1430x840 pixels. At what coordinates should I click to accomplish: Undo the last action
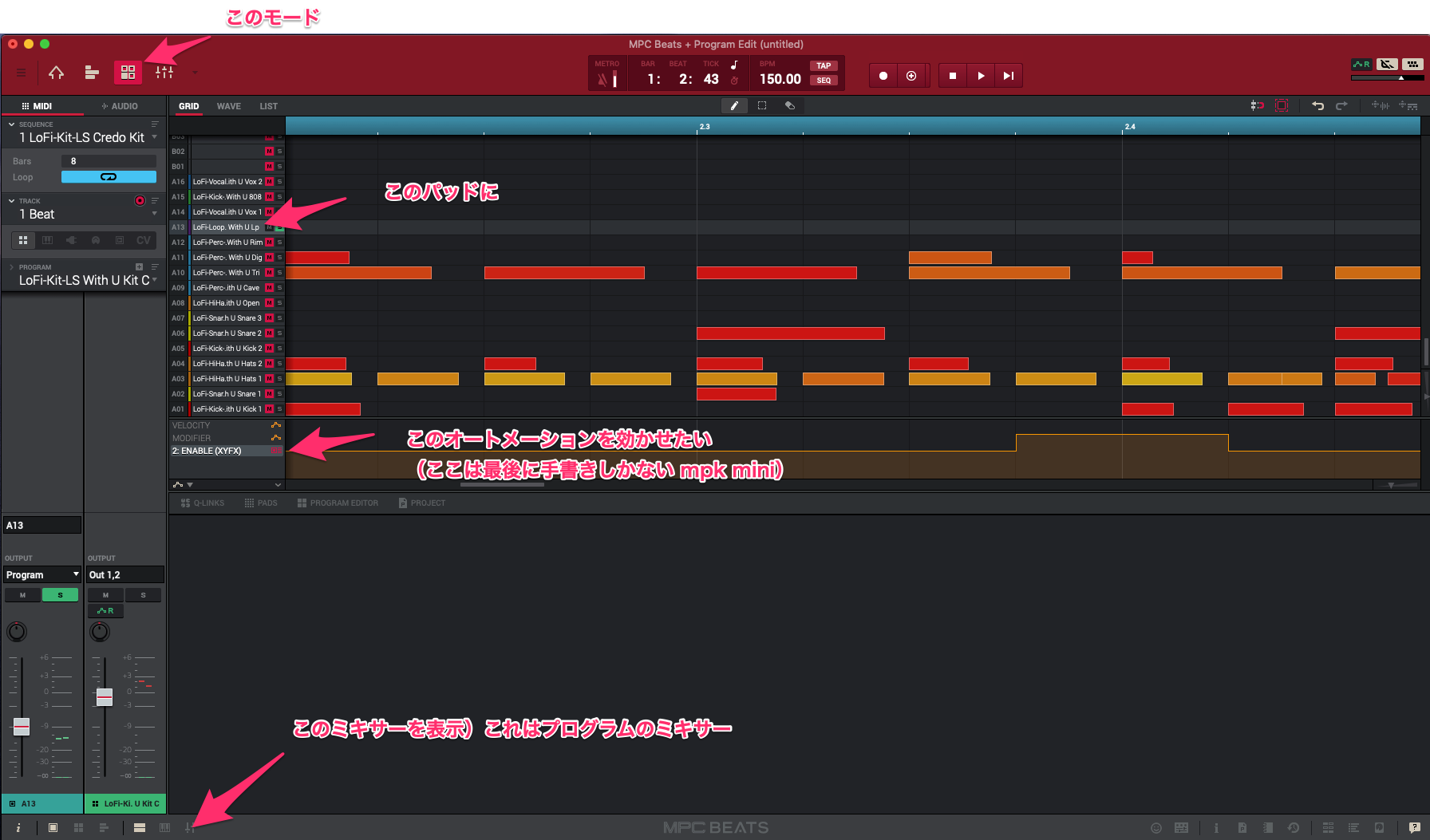pos(1317,105)
